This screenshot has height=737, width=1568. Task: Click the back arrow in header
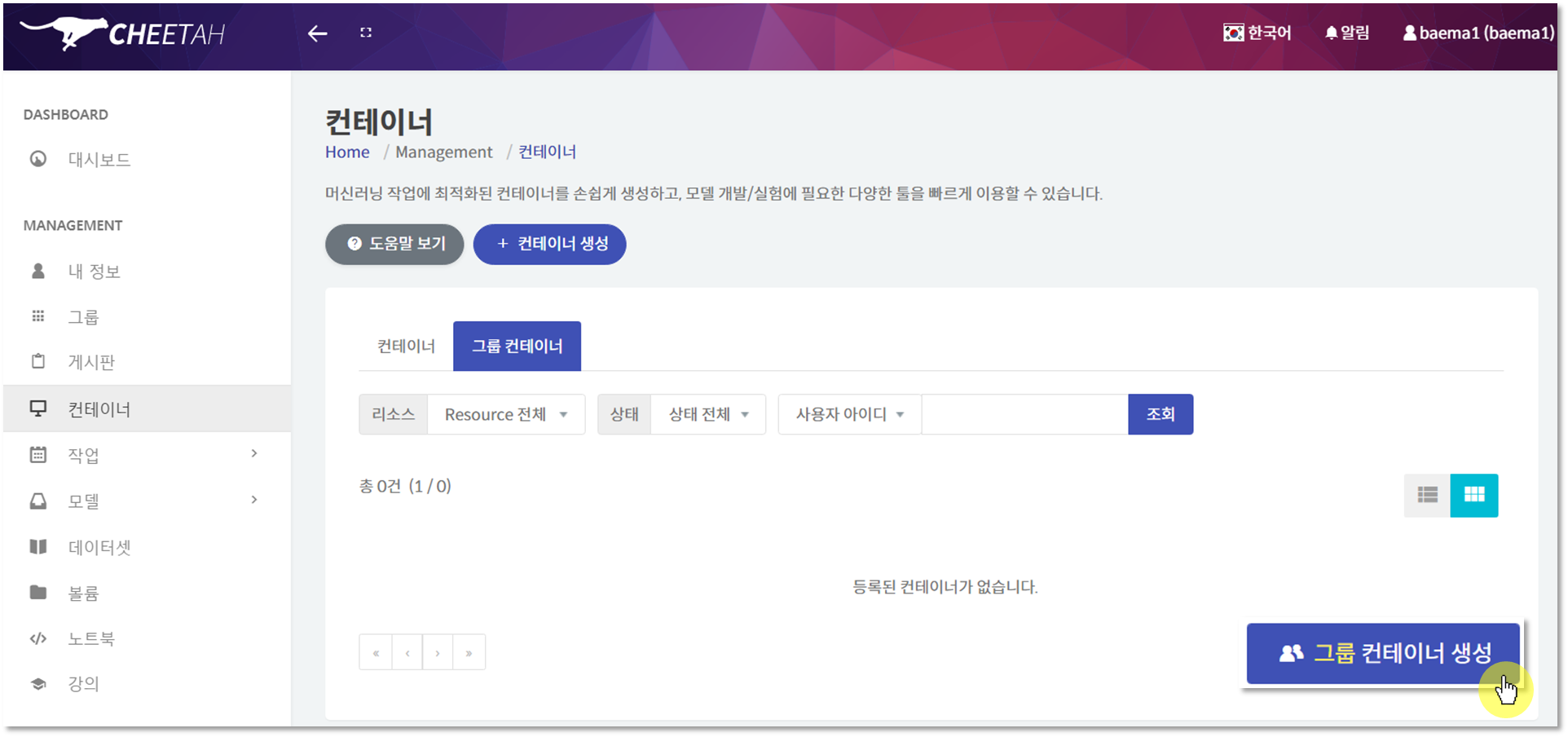coord(317,33)
